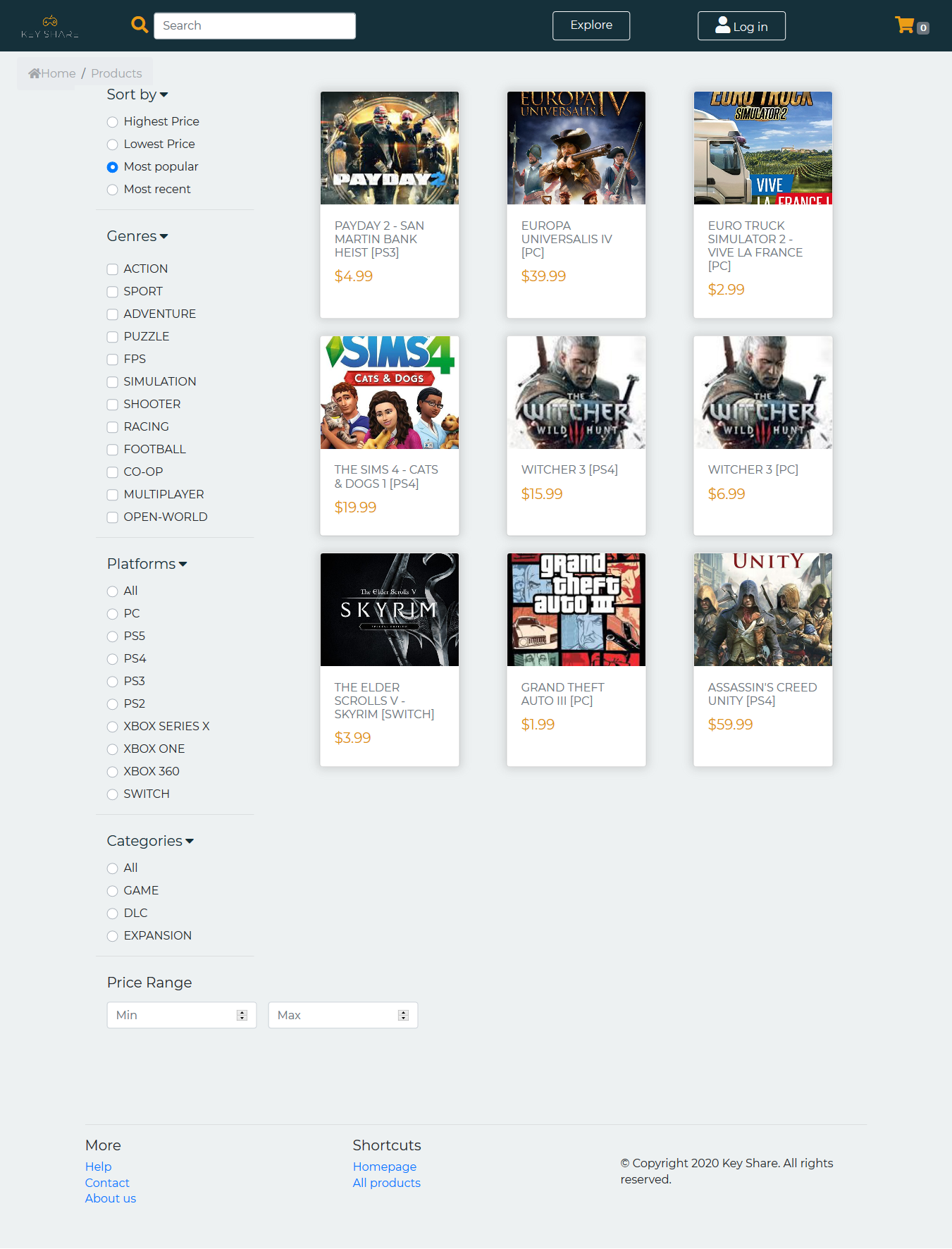
Task: Check the RACING genre
Action: point(113,427)
